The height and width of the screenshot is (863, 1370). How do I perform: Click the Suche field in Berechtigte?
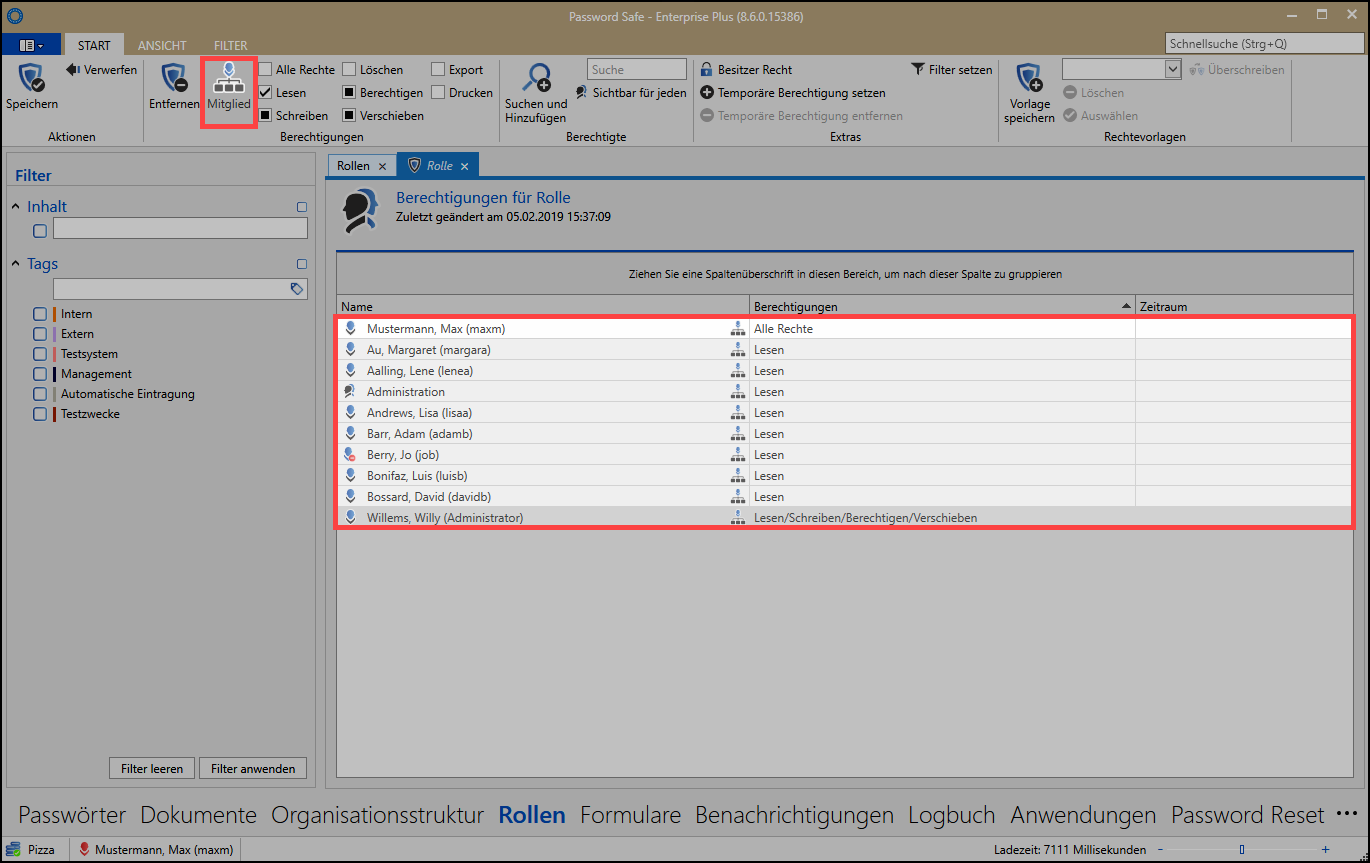point(637,69)
